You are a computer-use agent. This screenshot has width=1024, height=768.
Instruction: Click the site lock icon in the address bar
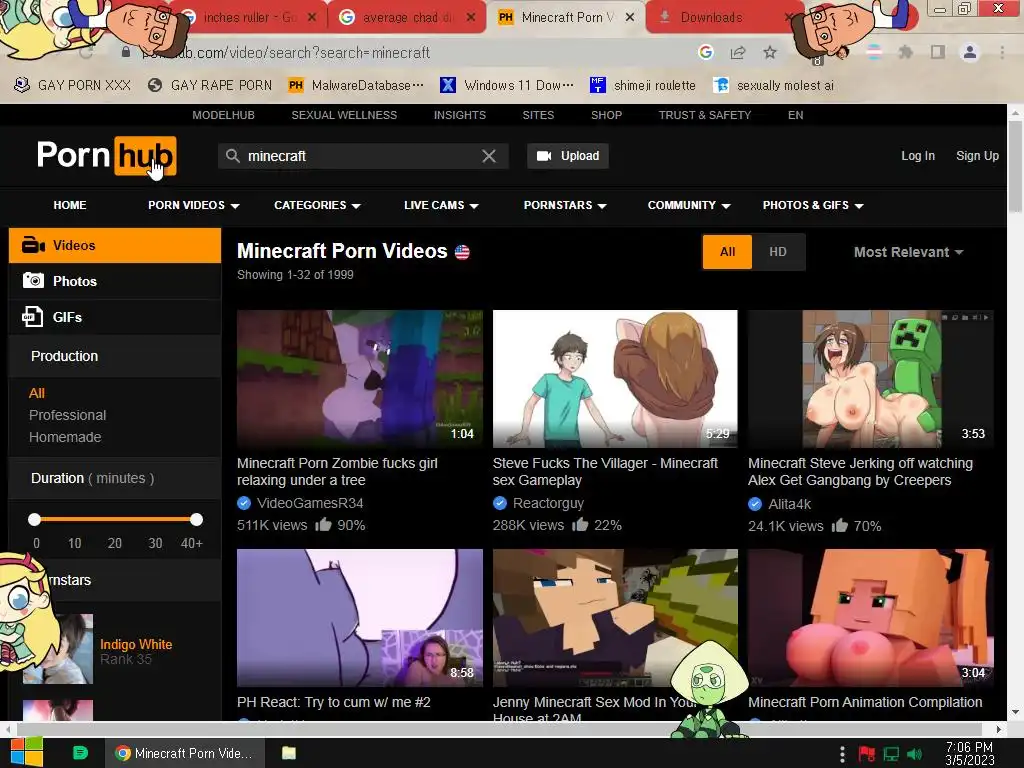(x=126, y=52)
